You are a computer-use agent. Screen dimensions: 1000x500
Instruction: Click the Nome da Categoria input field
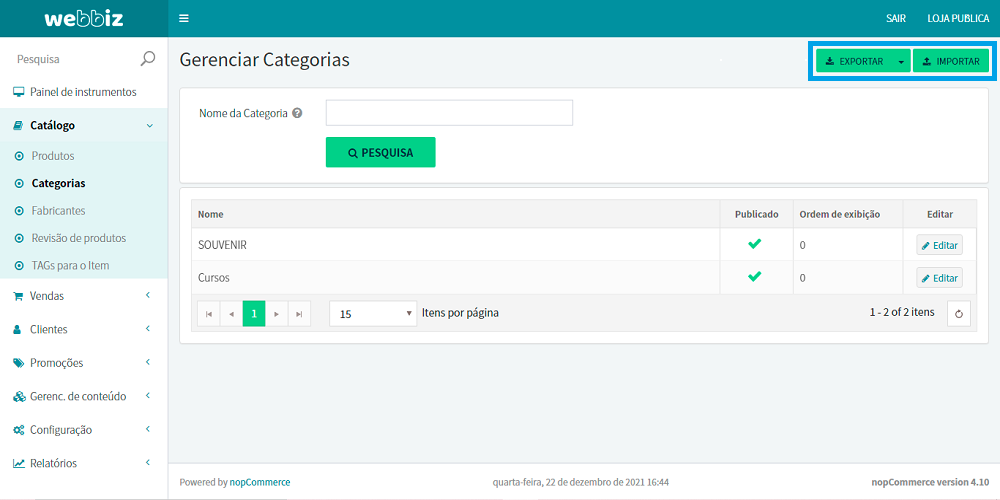[449, 113]
